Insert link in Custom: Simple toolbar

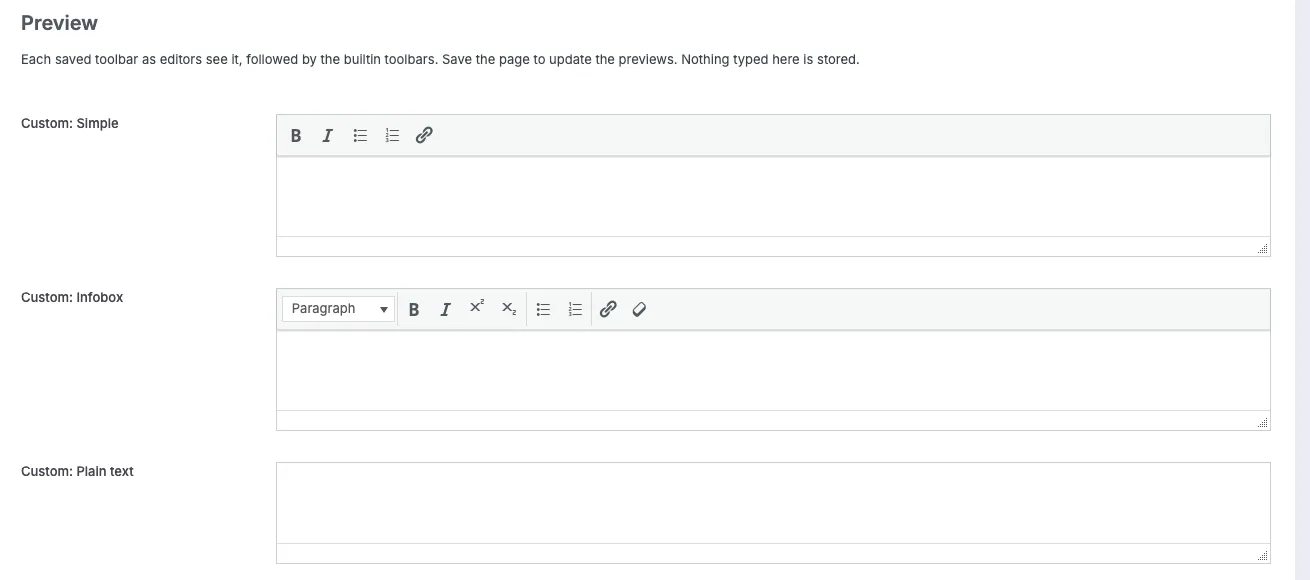pyautogui.click(x=424, y=136)
